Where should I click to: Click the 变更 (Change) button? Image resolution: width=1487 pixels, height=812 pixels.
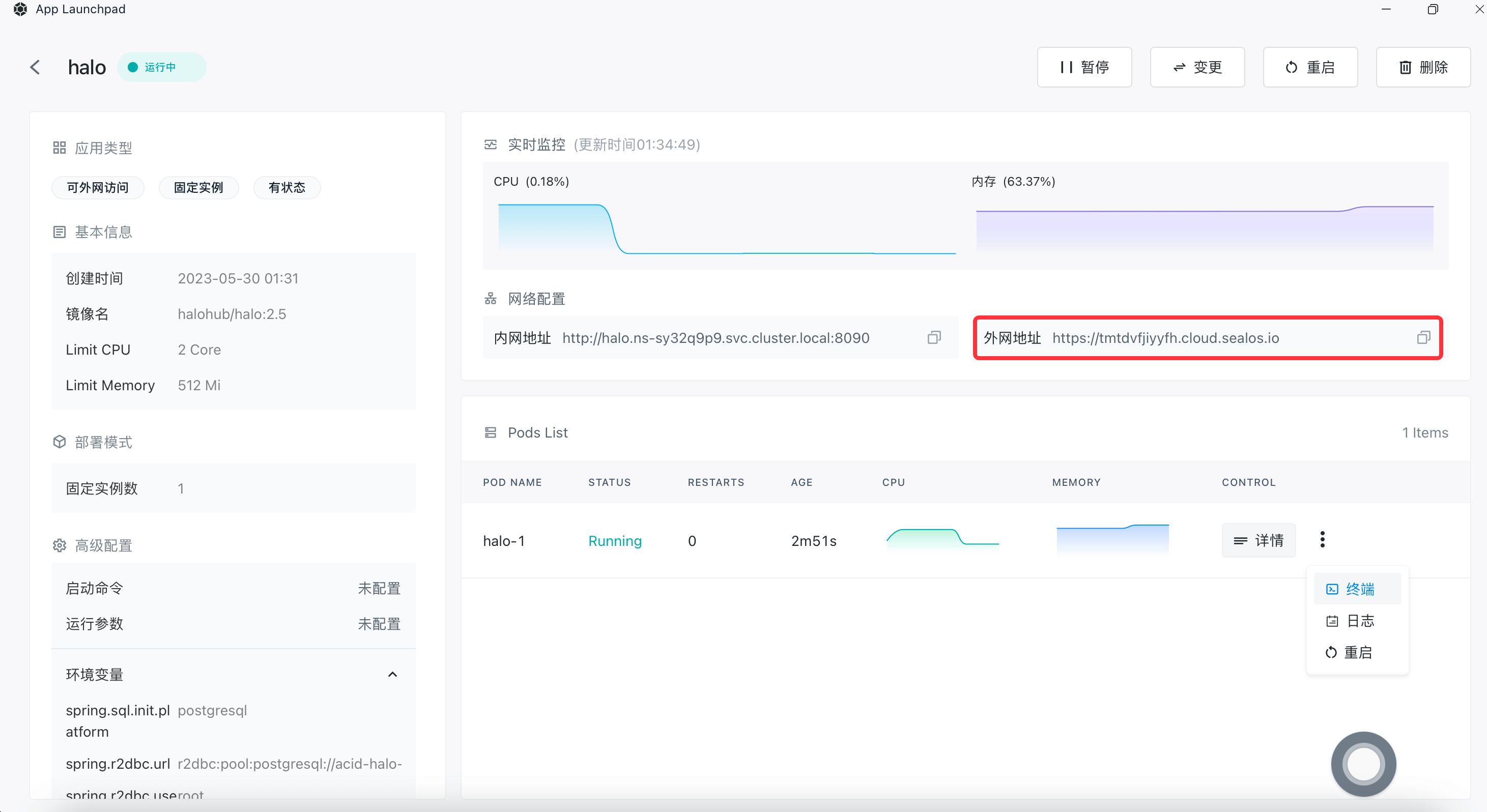pos(1196,68)
